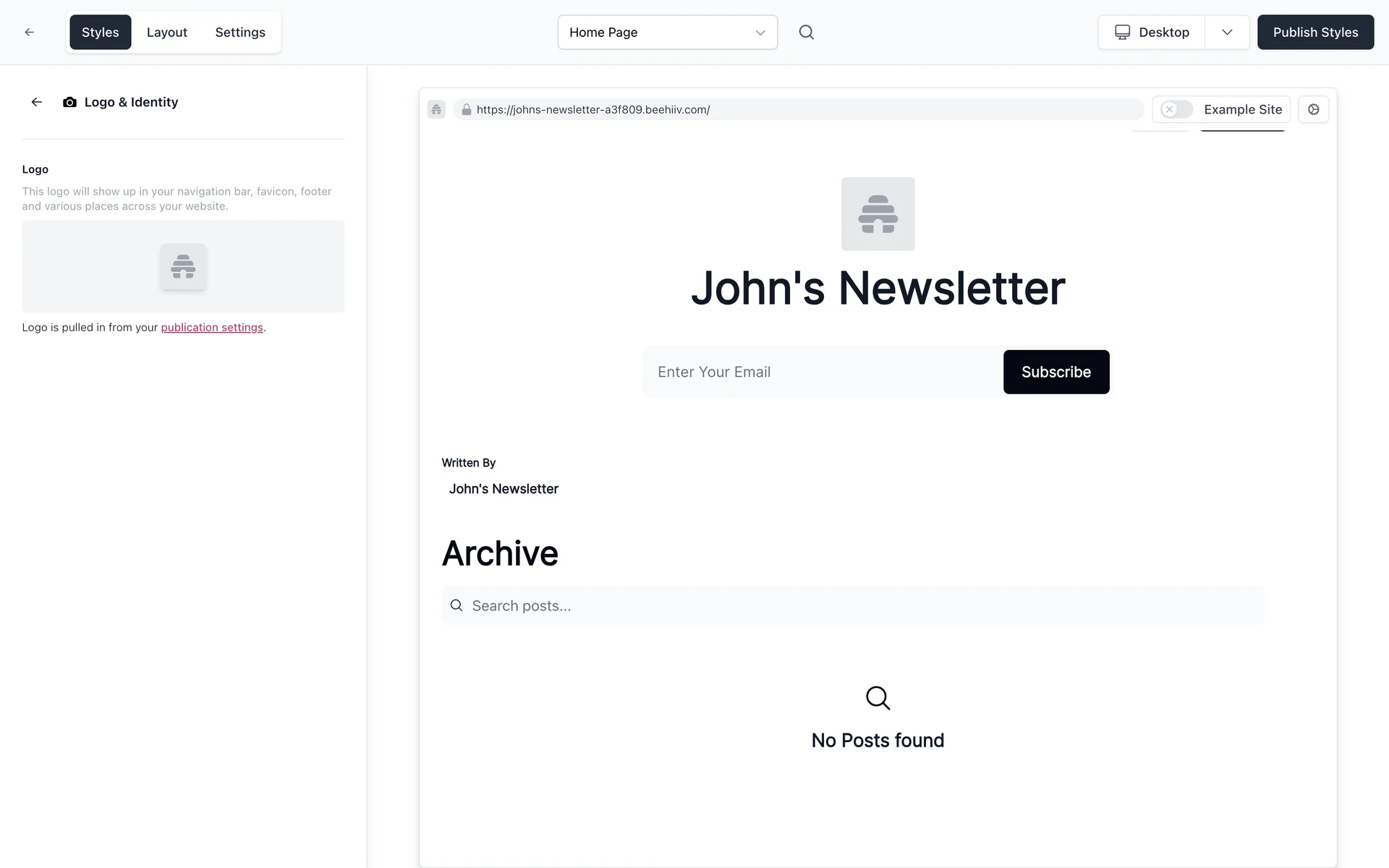Switch to the Layout tab

[x=166, y=32]
